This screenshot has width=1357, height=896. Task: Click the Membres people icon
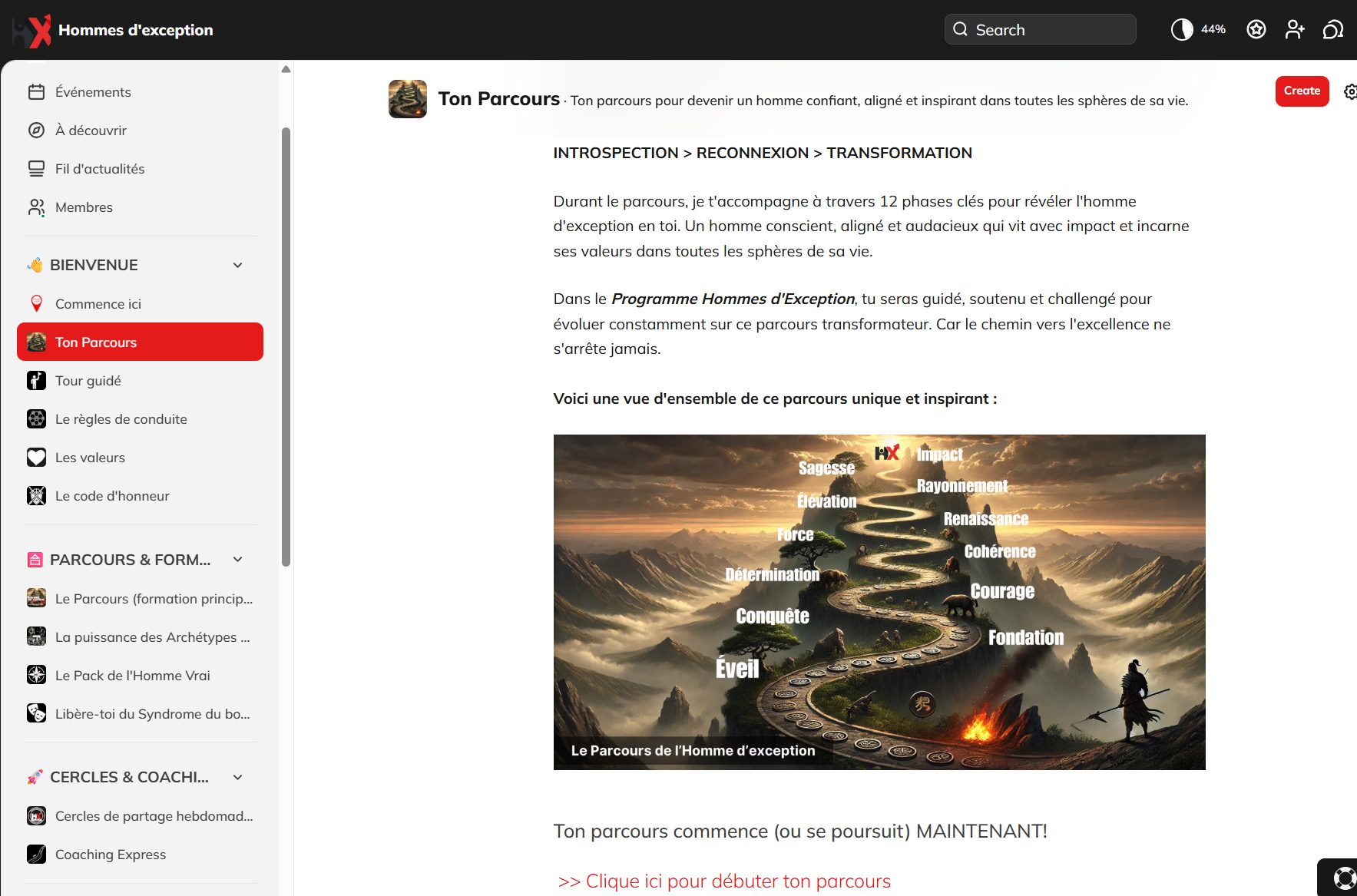point(36,207)
